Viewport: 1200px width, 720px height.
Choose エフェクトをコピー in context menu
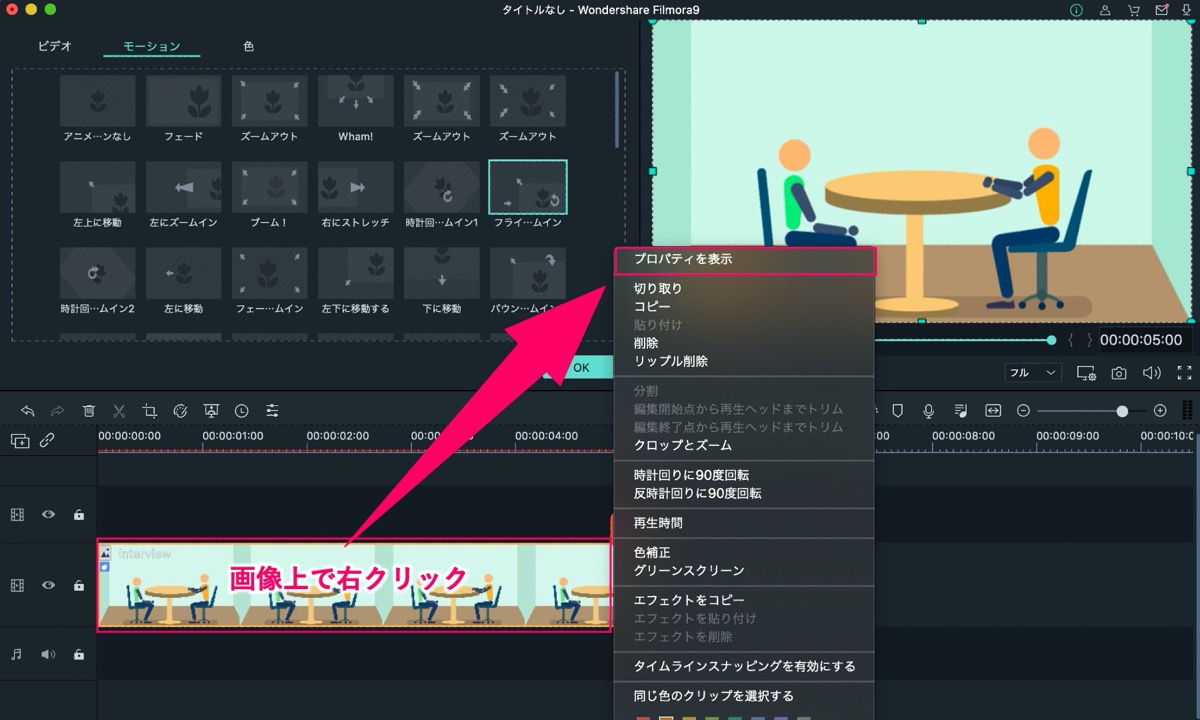coord(744,600)
